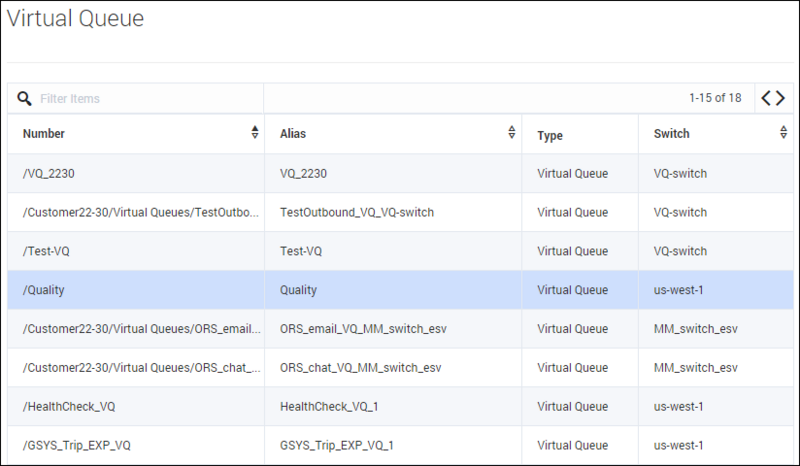Image resolution: width=800 pixels, height=466 pixels.
Task: Click the 1-15 of 18 pagination label
Action: [715, 98]
